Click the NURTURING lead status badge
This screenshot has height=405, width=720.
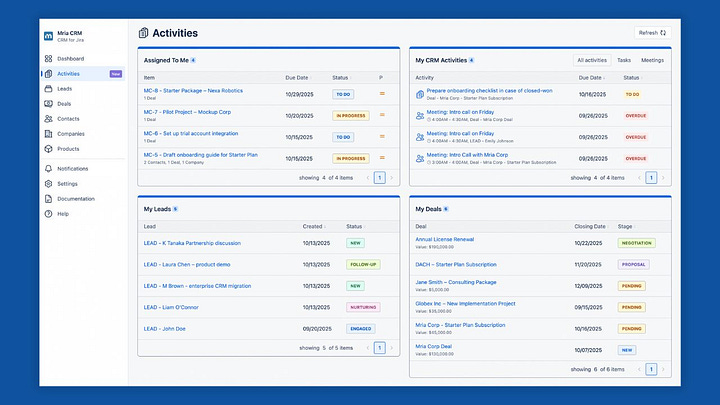coord(363,307)
